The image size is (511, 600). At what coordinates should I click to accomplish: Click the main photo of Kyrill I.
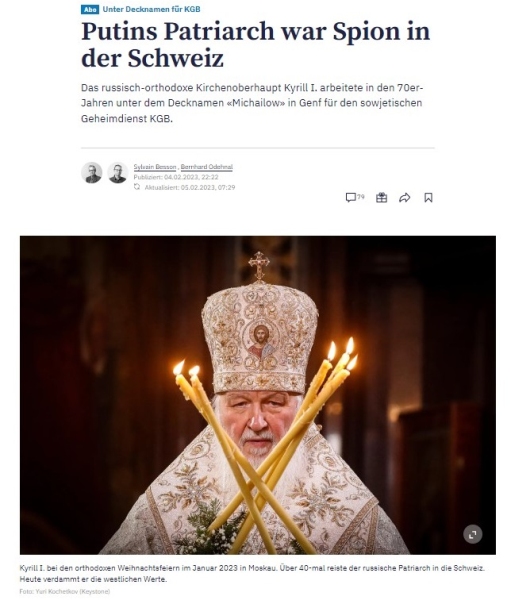pos(258,395)
